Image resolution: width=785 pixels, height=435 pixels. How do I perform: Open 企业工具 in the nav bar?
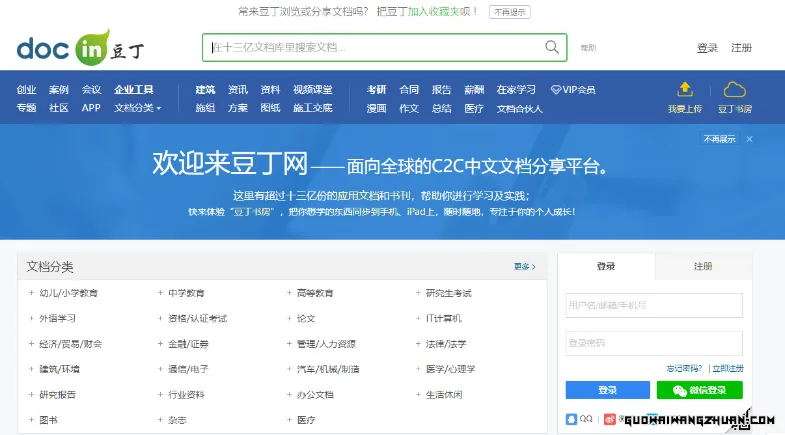point(134,90)
